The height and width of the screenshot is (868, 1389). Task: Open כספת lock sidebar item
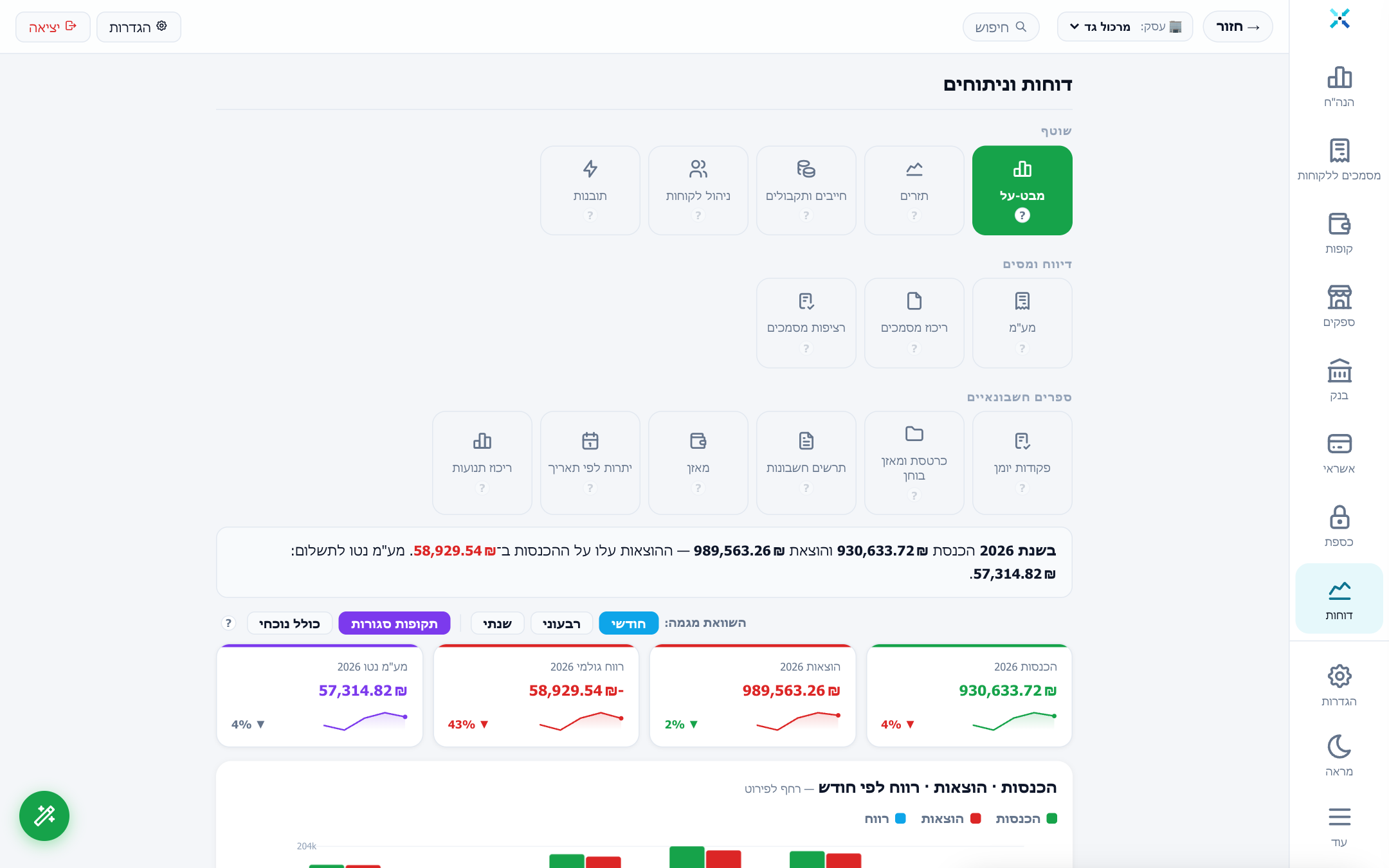click(x=1339, y=527)
